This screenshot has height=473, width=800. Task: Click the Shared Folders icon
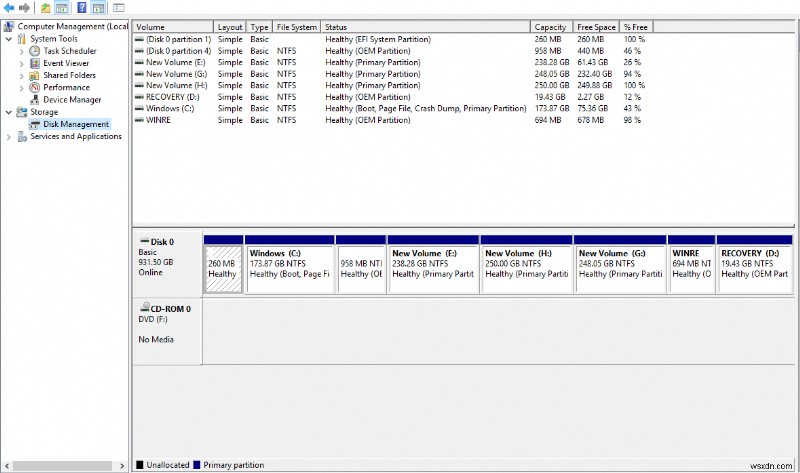tap(34, 76)
